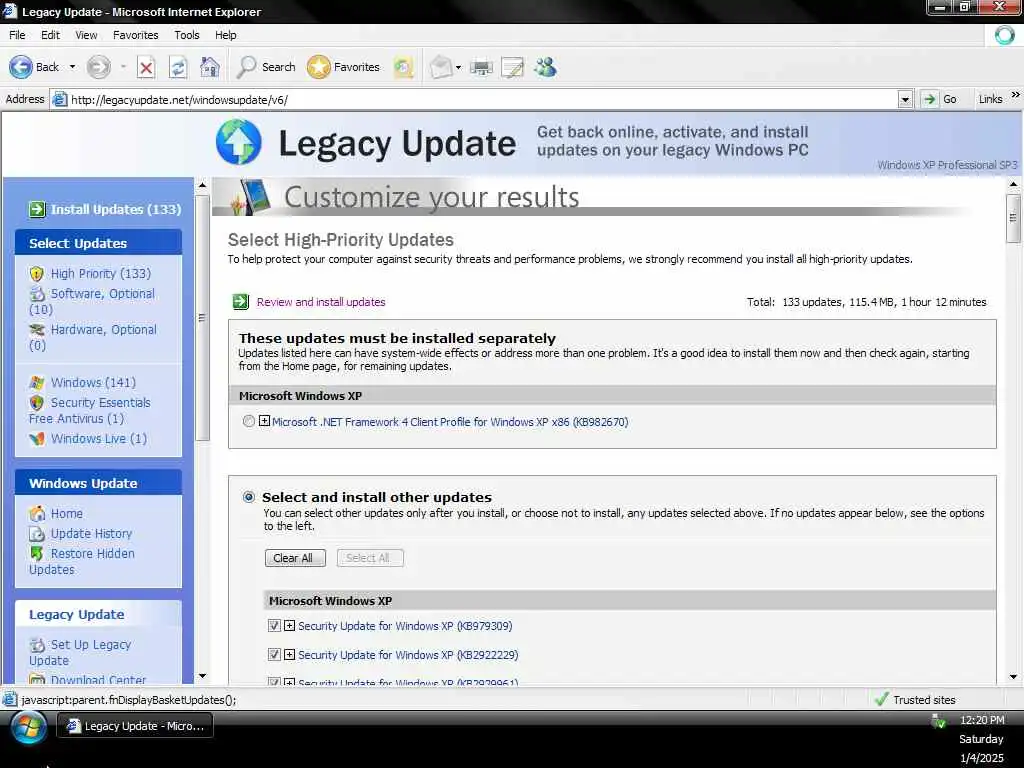This screenshot has height=768, width=1024.
Task: Click green arrow icon beside Install Updates
Action: pos(37,209)
